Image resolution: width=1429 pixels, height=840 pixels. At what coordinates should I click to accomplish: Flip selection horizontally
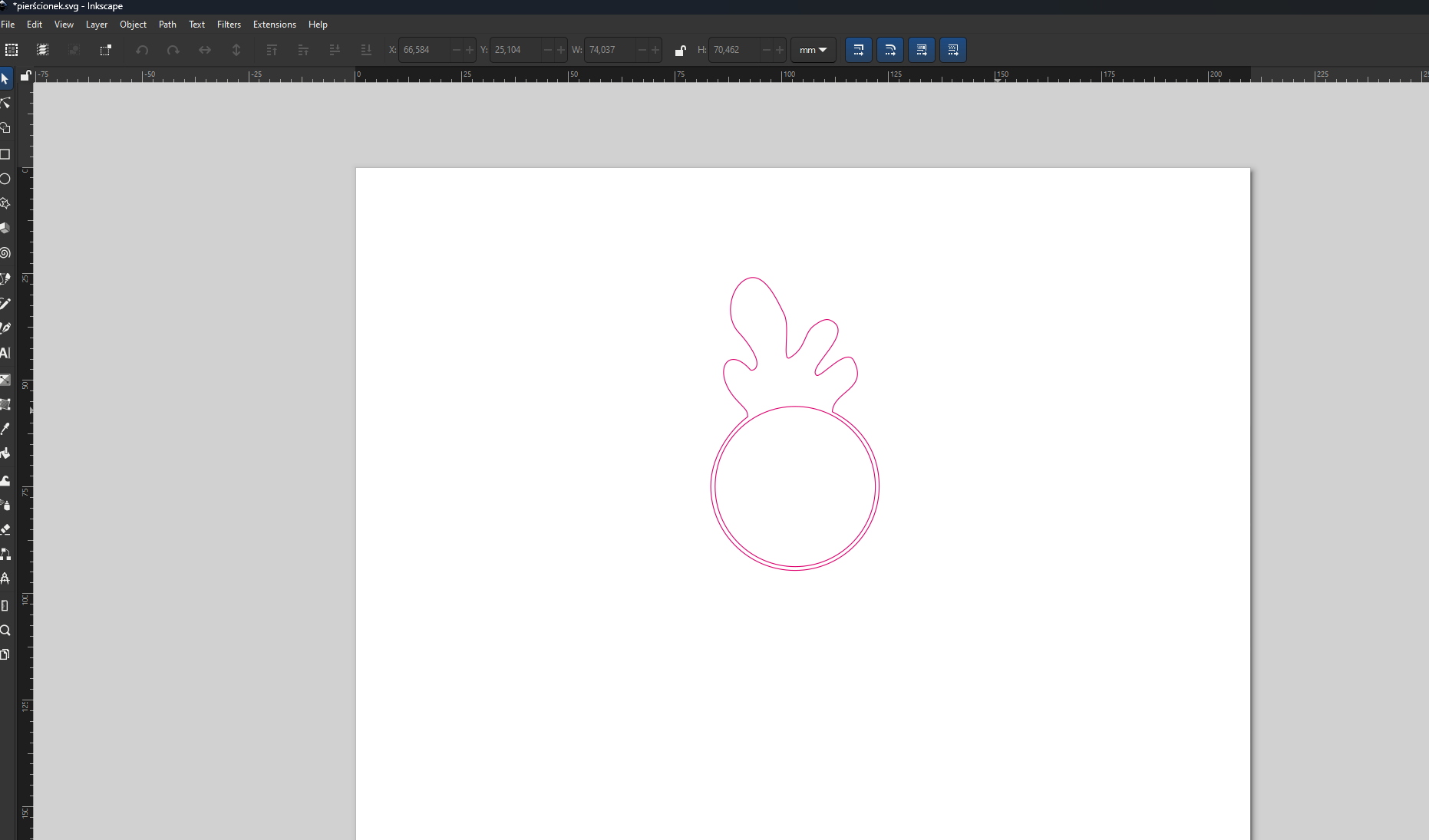coord(205,50)
